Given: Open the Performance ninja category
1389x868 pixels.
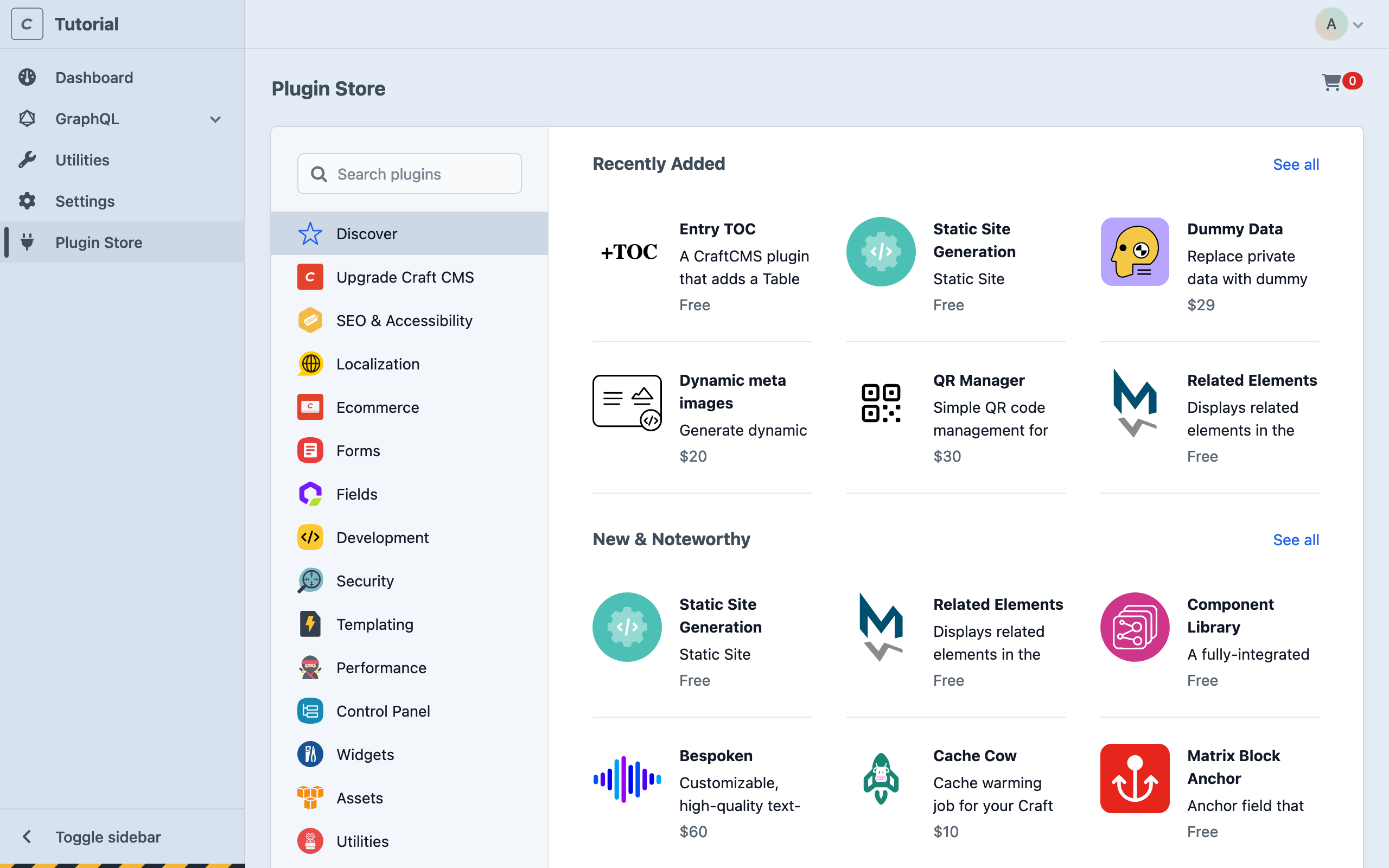Looking at the screenshot, I should (310, 667).
